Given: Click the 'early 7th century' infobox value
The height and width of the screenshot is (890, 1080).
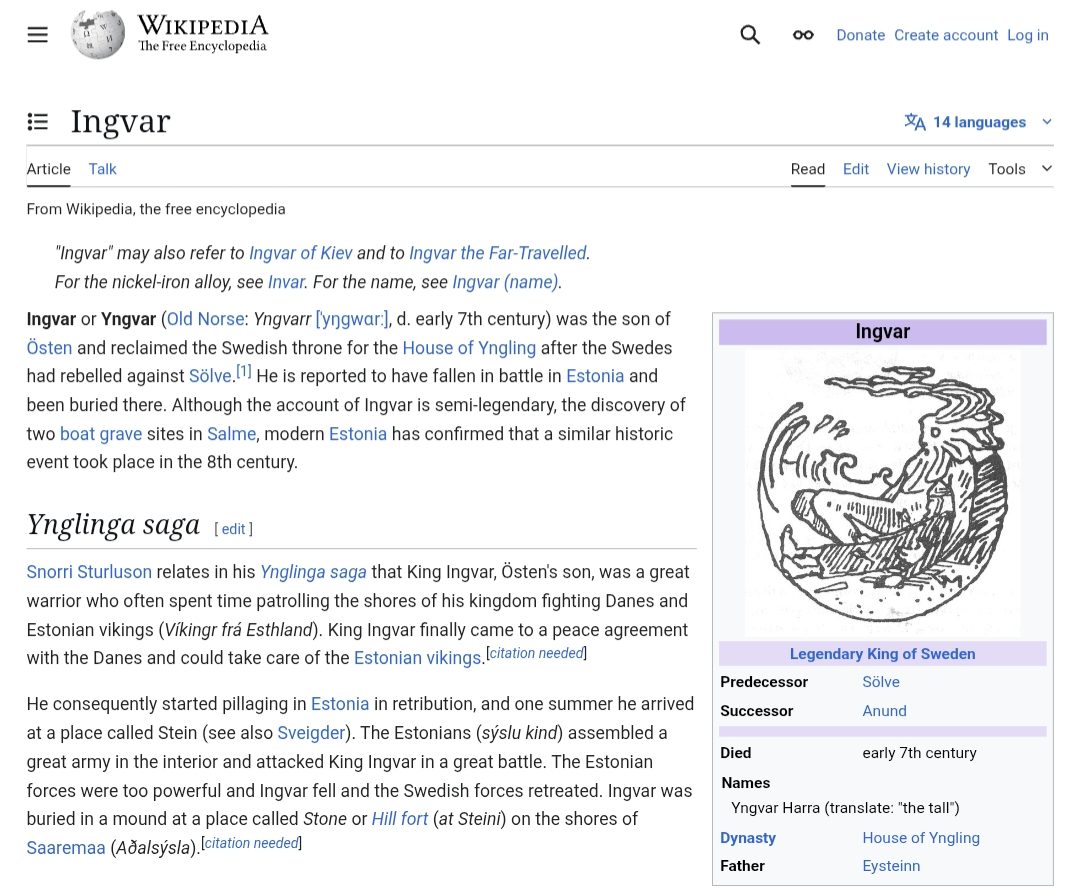Looking at the screenshot, I should point(920,753).
